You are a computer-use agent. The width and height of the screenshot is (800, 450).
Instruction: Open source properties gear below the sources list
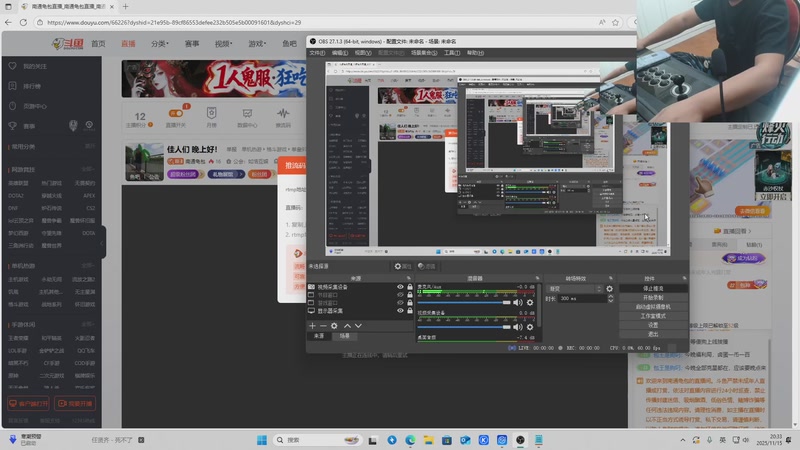tap(334, 326)
